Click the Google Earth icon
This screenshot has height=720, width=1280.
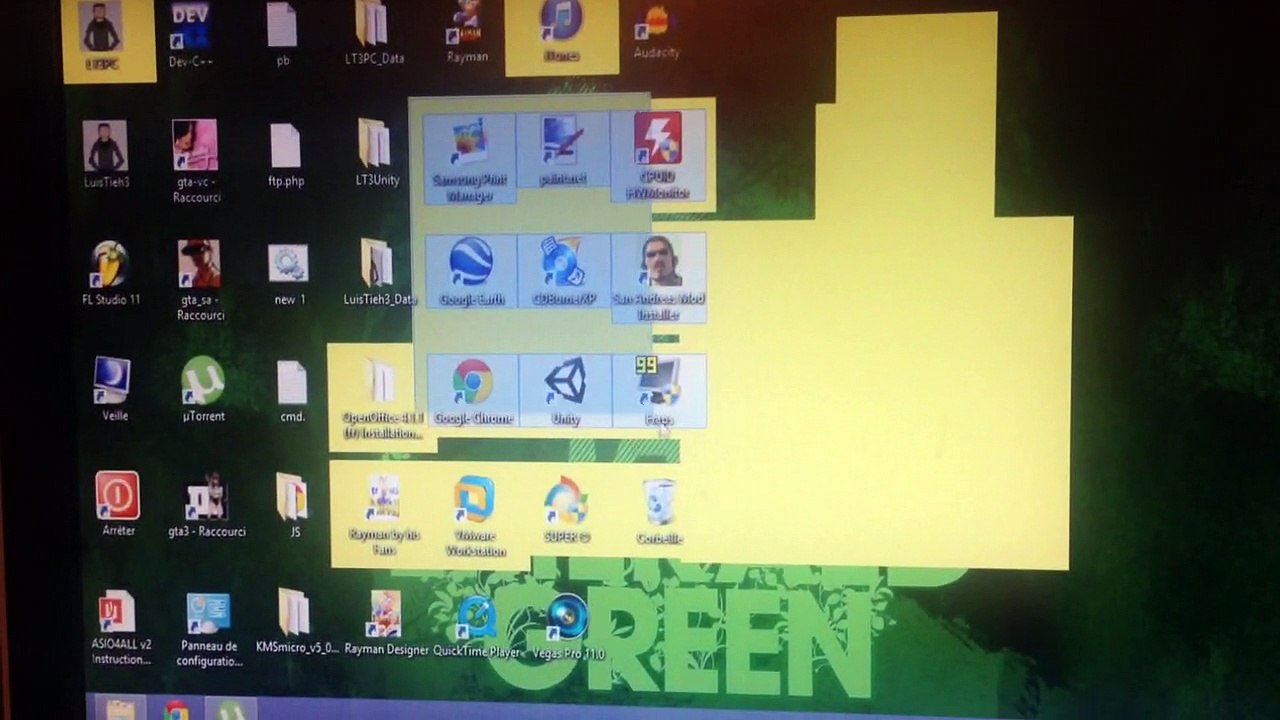point(471,271)
